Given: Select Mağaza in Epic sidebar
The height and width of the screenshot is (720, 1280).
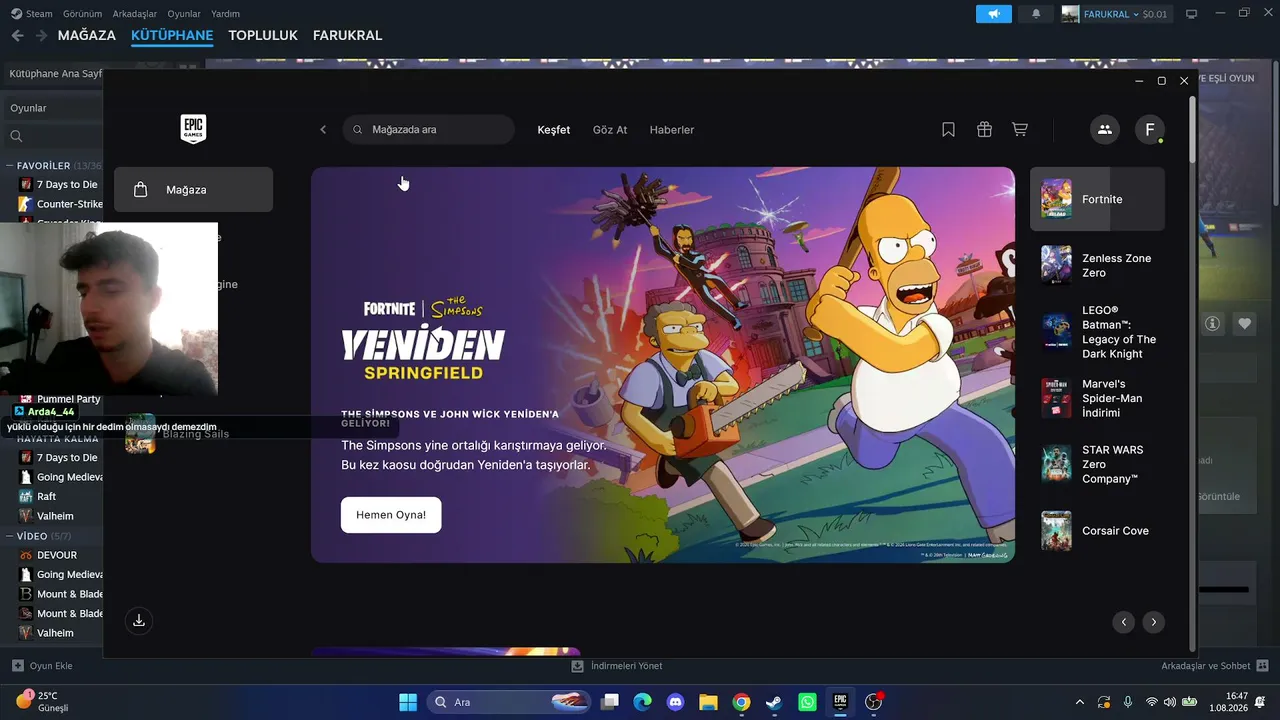Looking at the screenshot, I should point(193,190).
